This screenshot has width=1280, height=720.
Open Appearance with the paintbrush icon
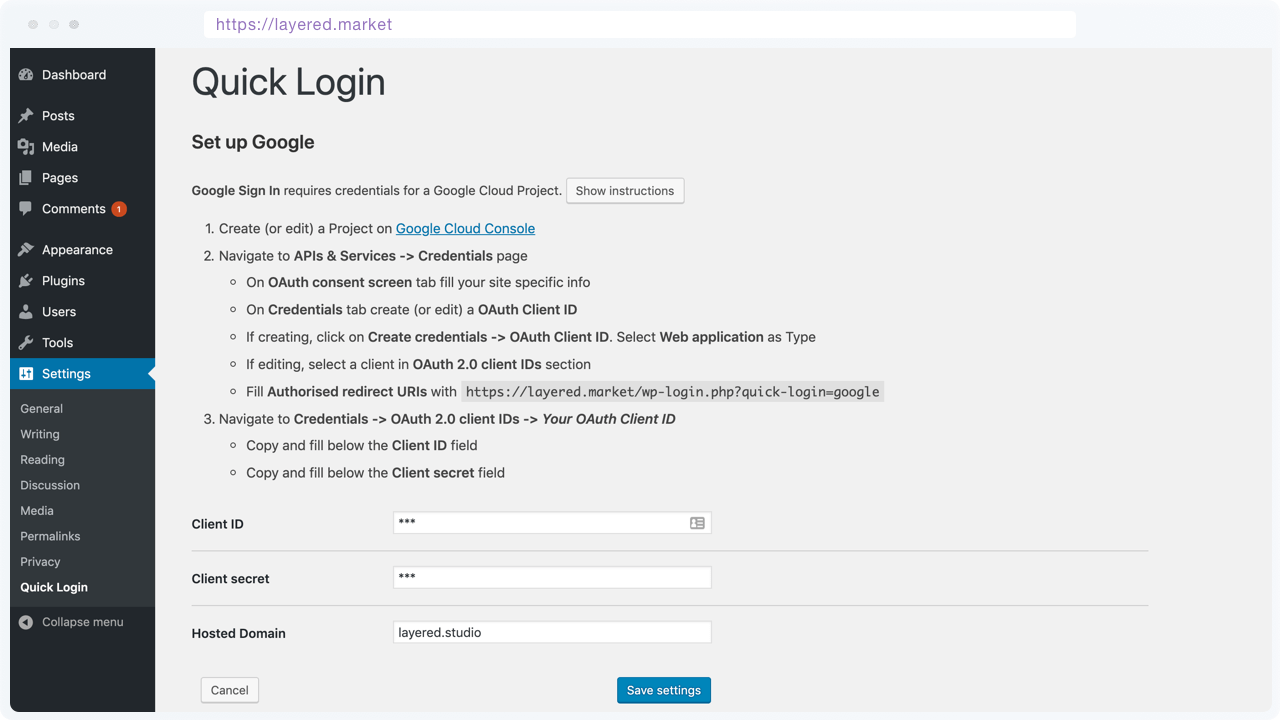click(25, 249)
